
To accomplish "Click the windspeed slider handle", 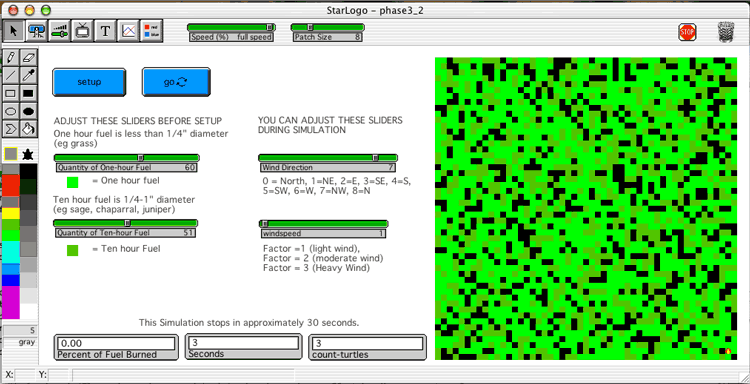I will tap(265, 224).
